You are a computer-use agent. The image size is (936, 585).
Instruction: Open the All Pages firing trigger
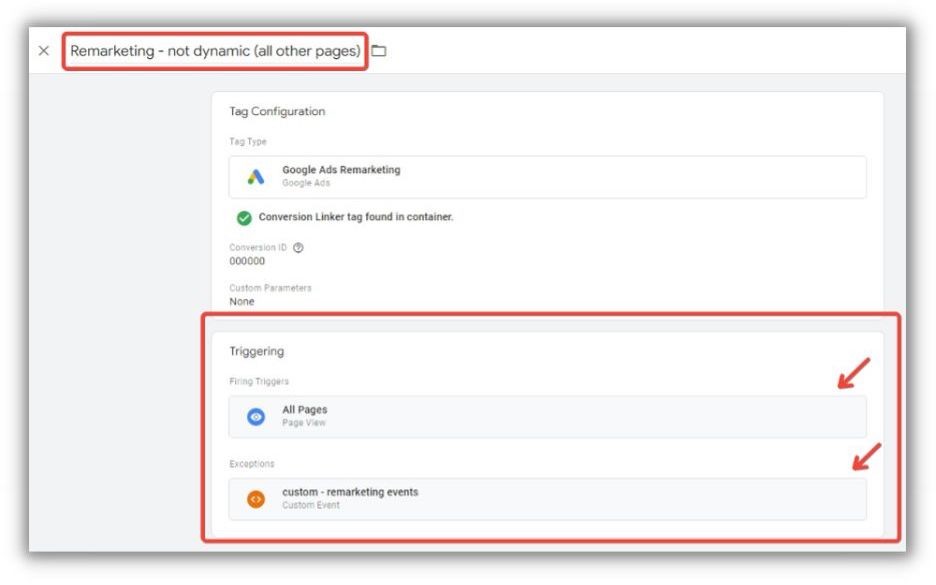point(305,410)
